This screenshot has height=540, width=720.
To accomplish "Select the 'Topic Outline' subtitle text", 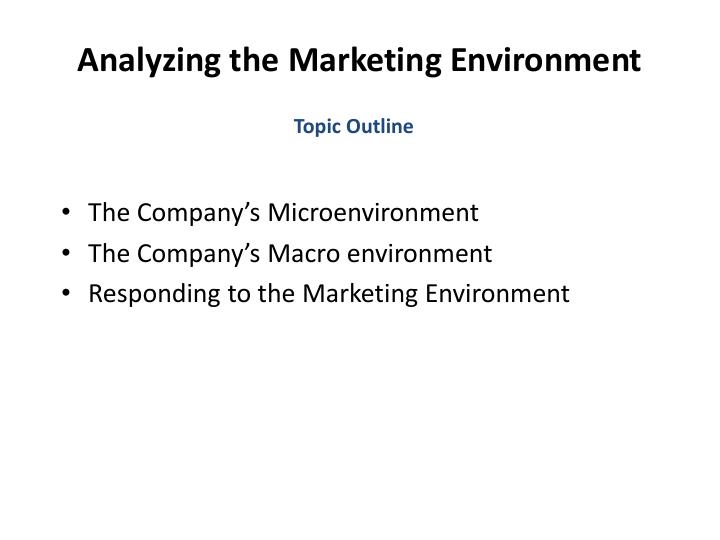I will pyautogui.click(x=353, y=127).
